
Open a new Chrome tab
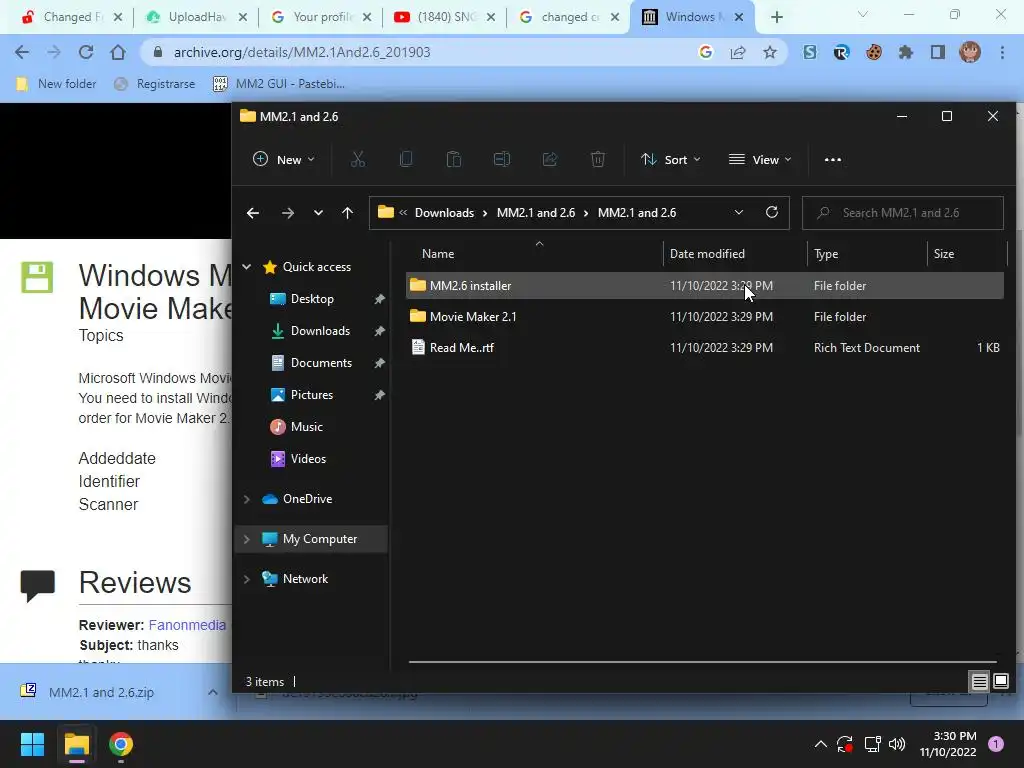point(776,17)
